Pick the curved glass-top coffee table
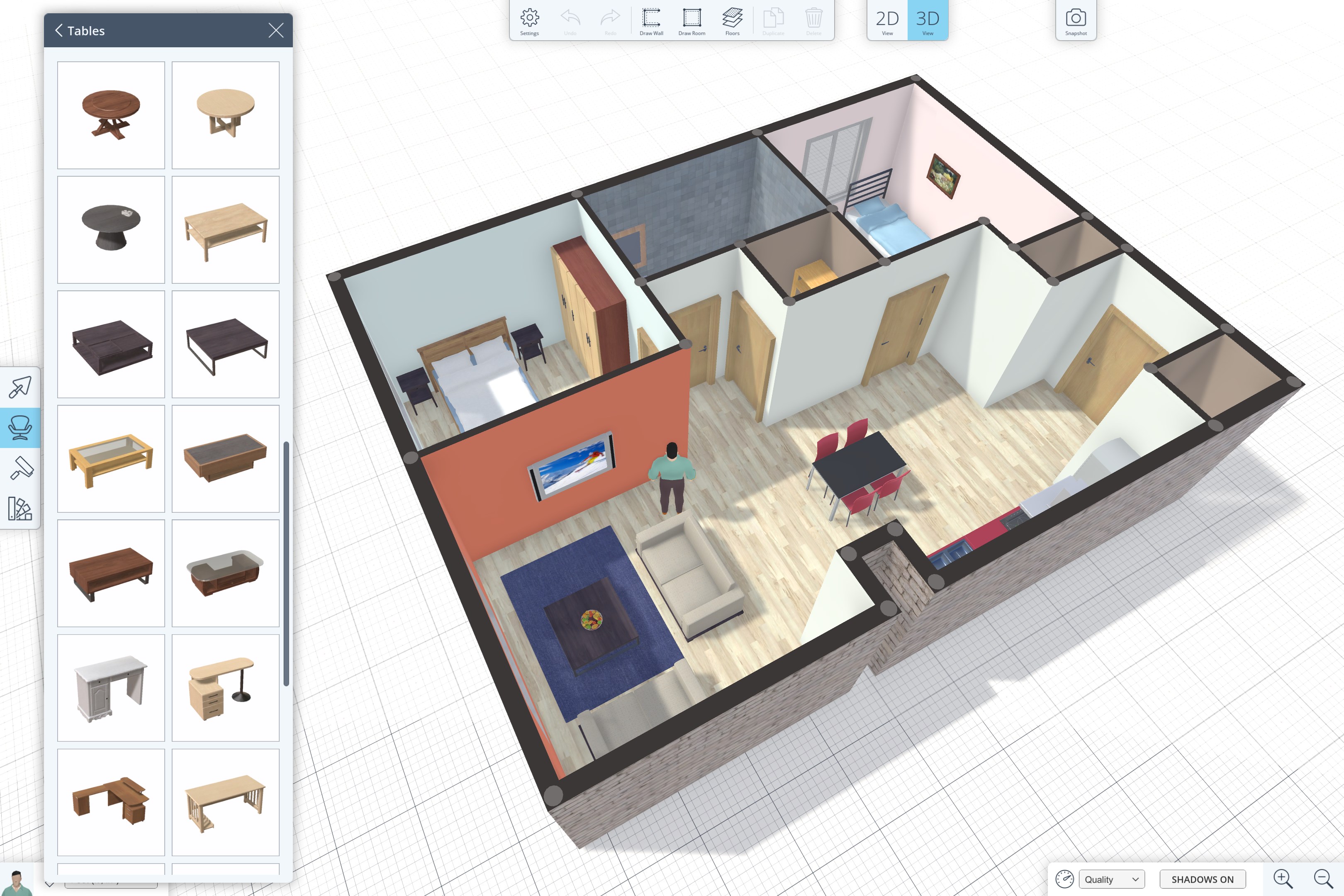The image size is (1344, 896). point(225,573)
